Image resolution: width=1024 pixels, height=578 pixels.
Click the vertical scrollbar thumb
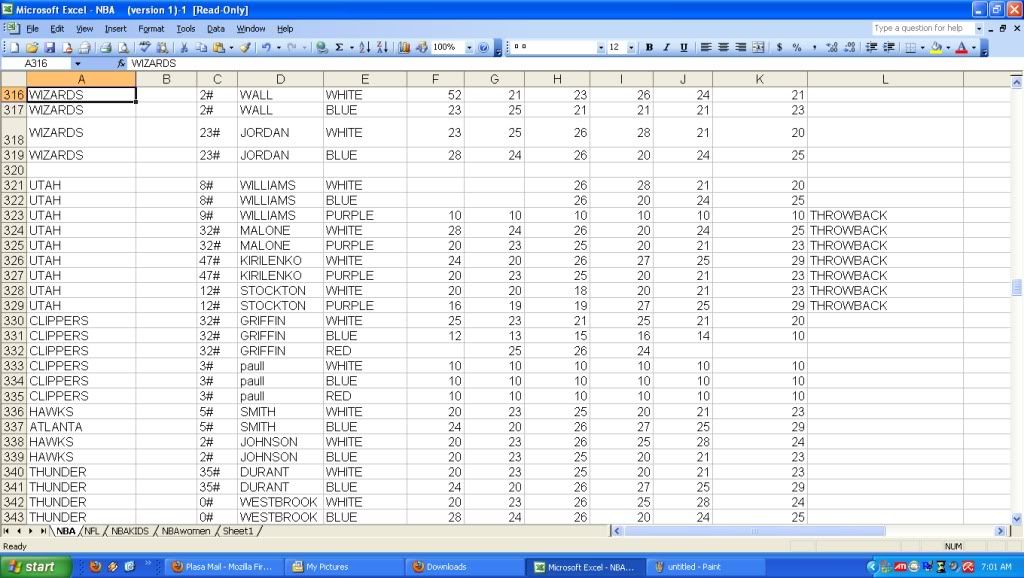click(1016, 287)
